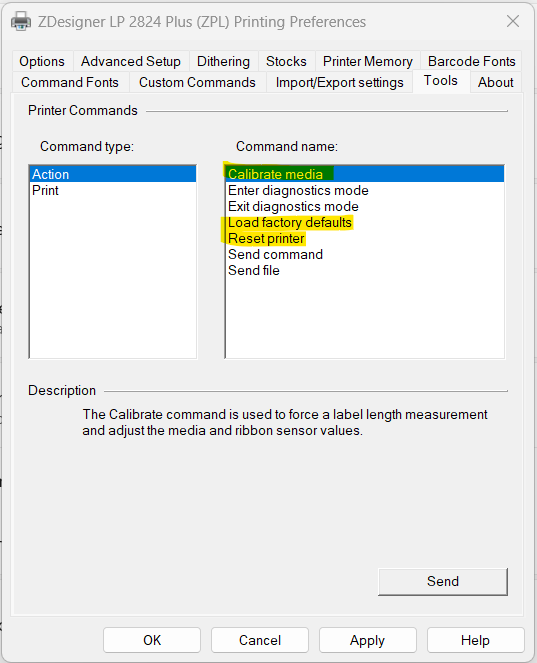
Task: Click the Send button
Action: pos(443,581)
